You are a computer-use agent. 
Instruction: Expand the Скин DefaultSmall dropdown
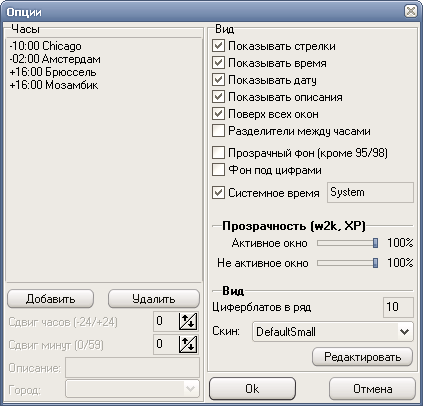[x=405, y=332]
